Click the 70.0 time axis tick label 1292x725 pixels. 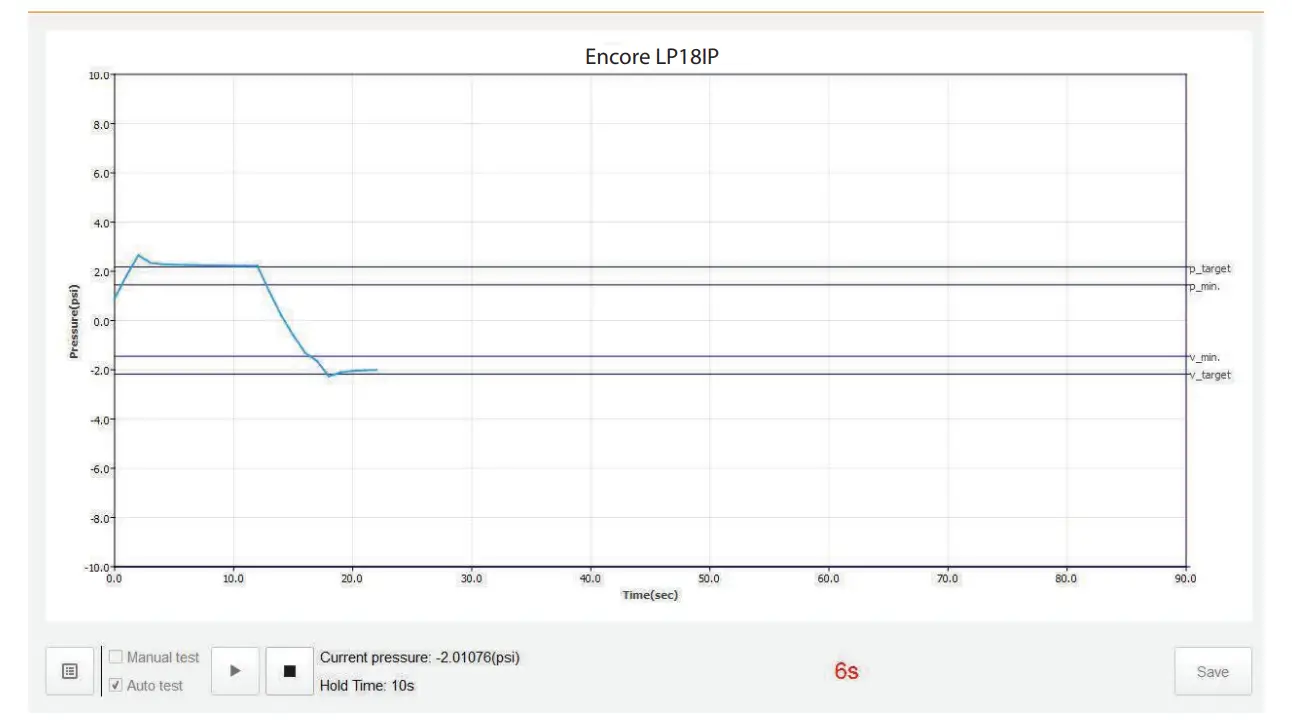click(x=947, y=579)
